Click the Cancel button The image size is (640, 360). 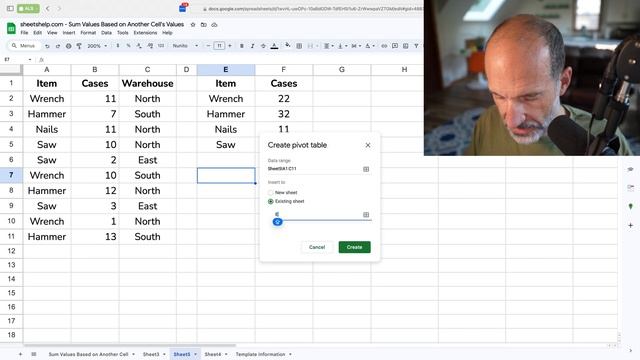317,247
